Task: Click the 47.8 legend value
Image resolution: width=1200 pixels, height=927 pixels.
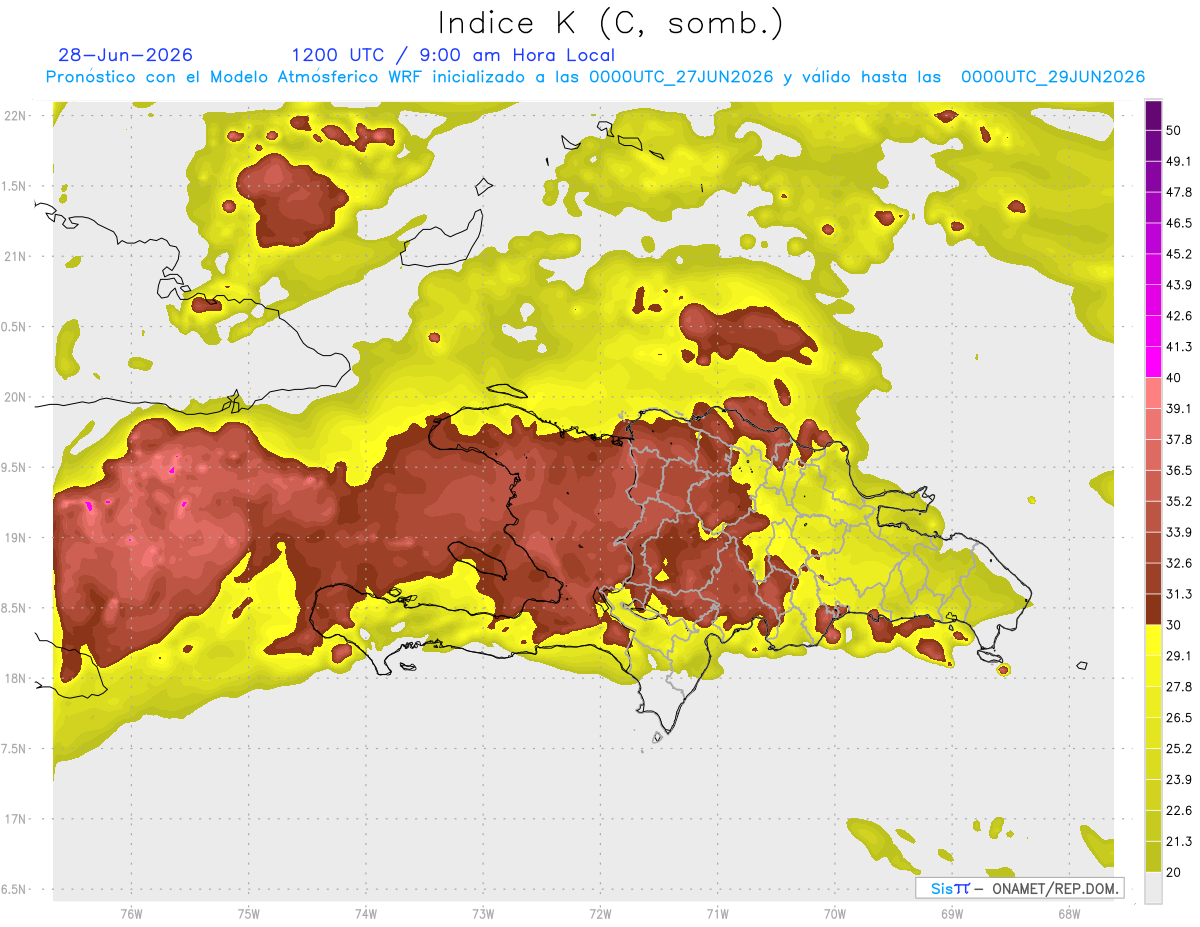Action: tap(1178, 192)
